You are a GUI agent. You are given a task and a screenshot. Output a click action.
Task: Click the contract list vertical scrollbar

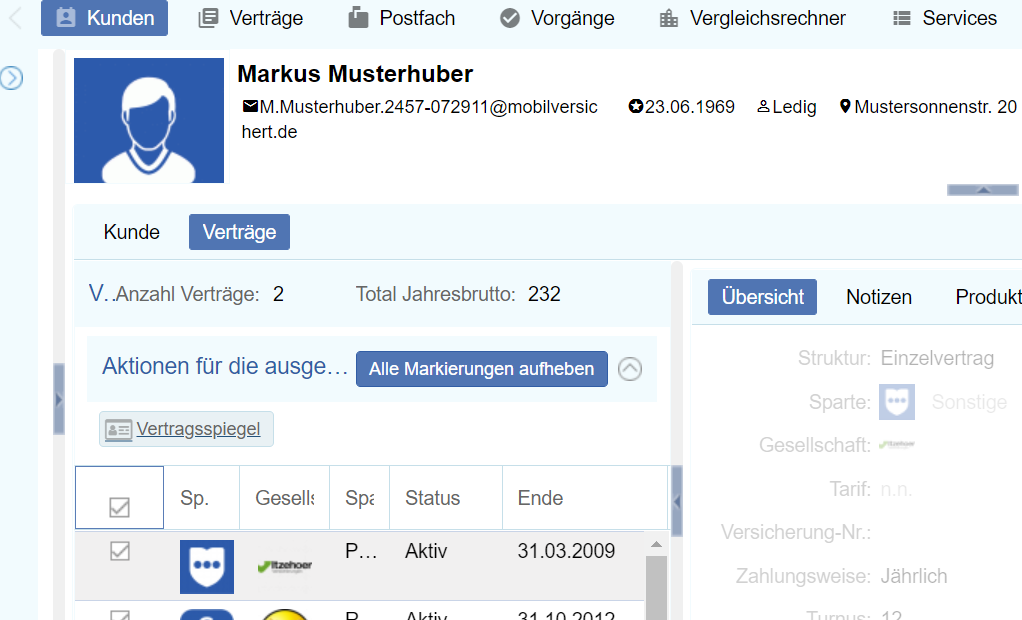[656, 585]
